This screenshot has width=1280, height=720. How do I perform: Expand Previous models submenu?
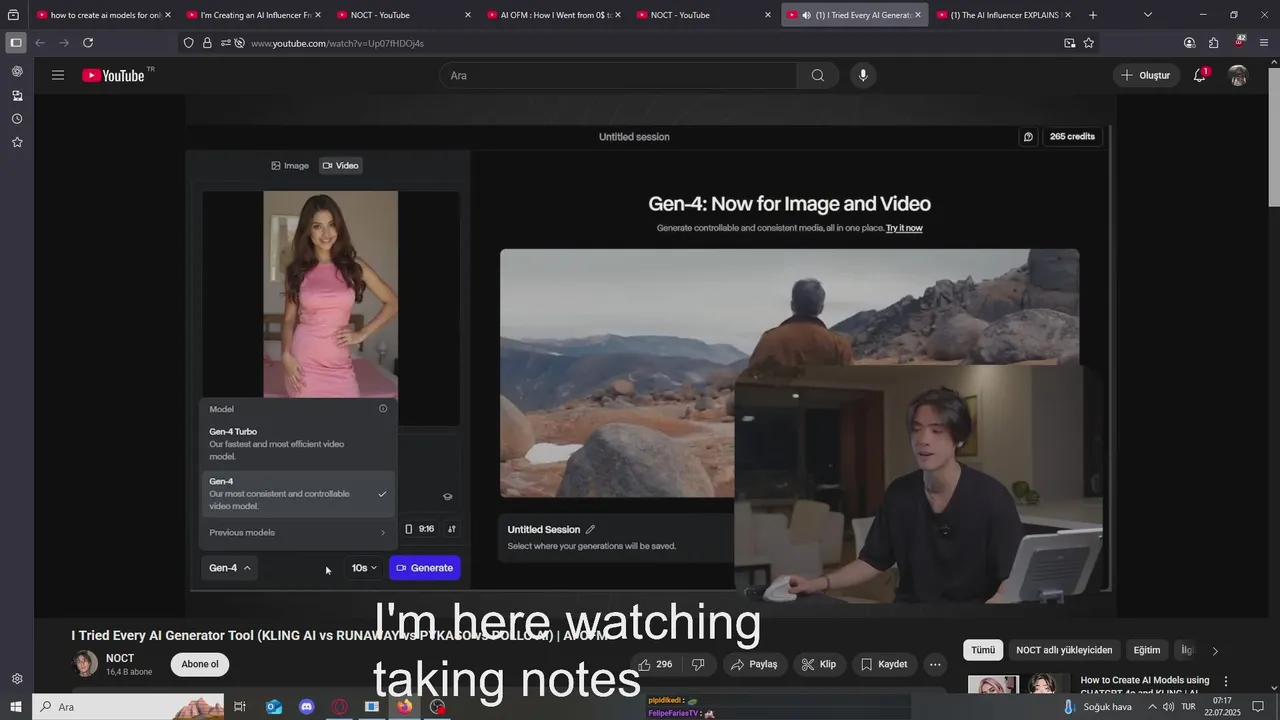(298, 533)
